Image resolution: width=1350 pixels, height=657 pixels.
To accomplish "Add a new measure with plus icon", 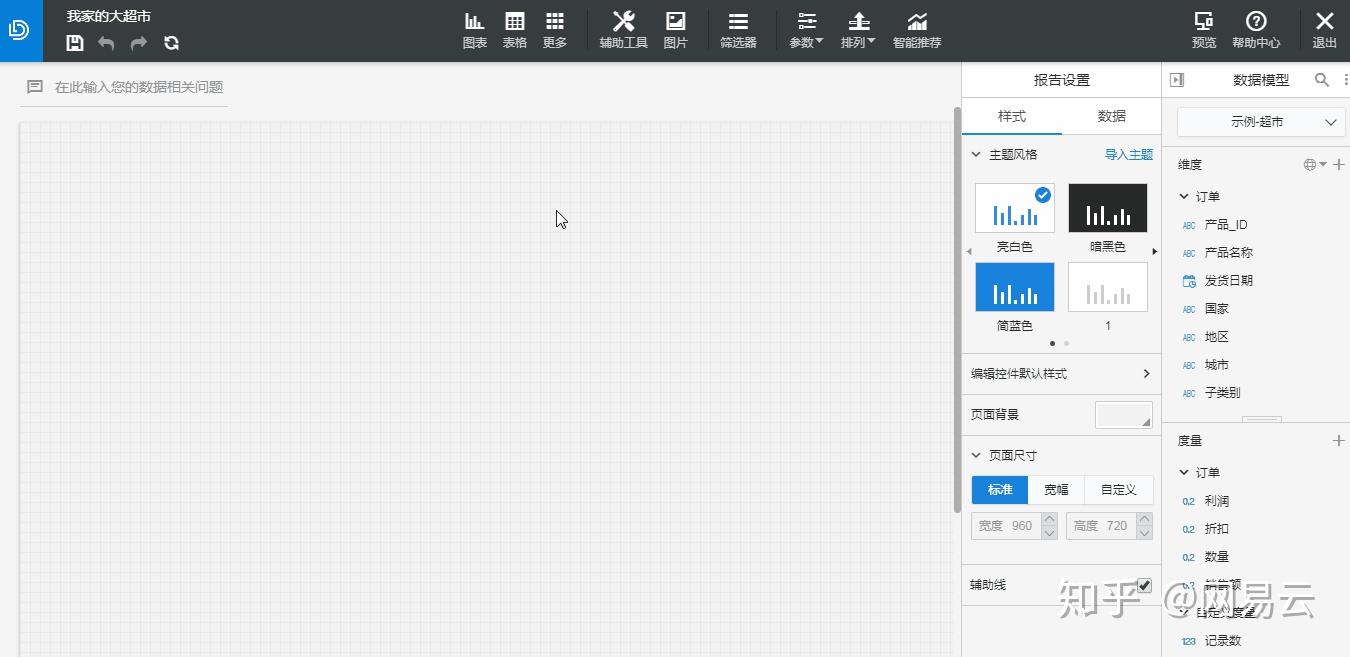I will tap(1339, 440).
